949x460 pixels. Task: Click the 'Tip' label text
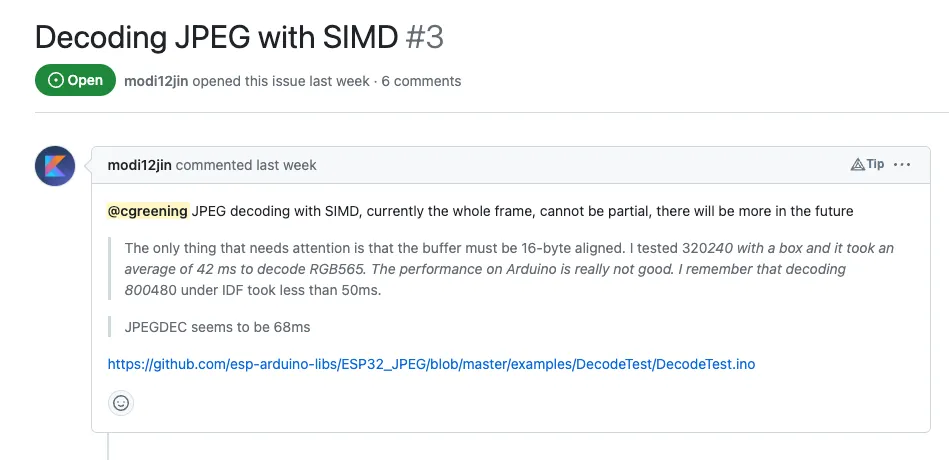point(875,165)
